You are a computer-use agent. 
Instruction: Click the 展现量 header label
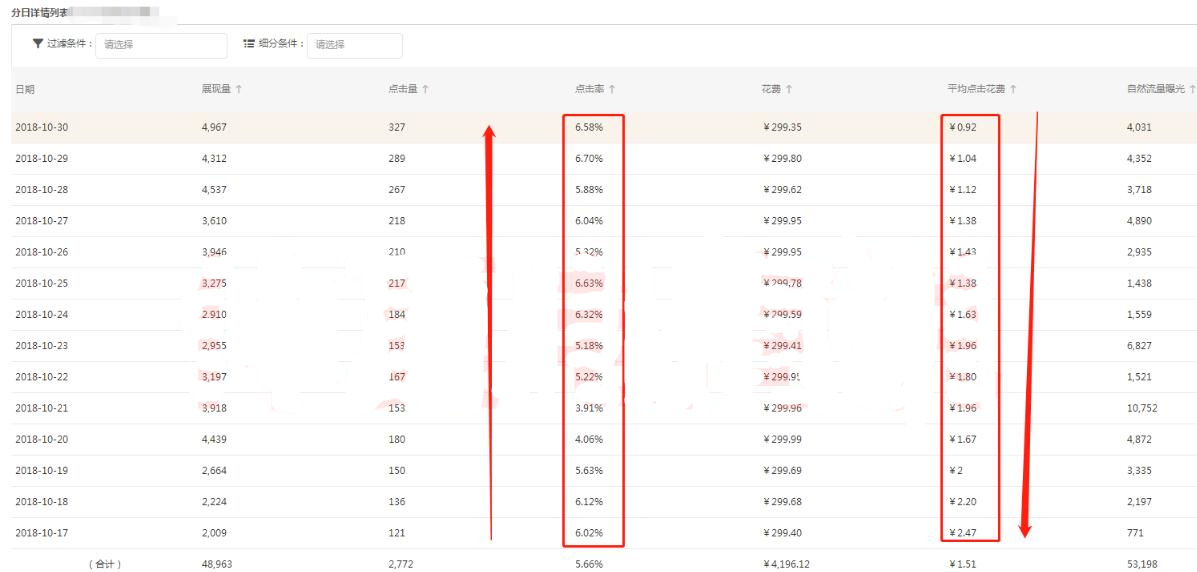(x=216, y=89)
